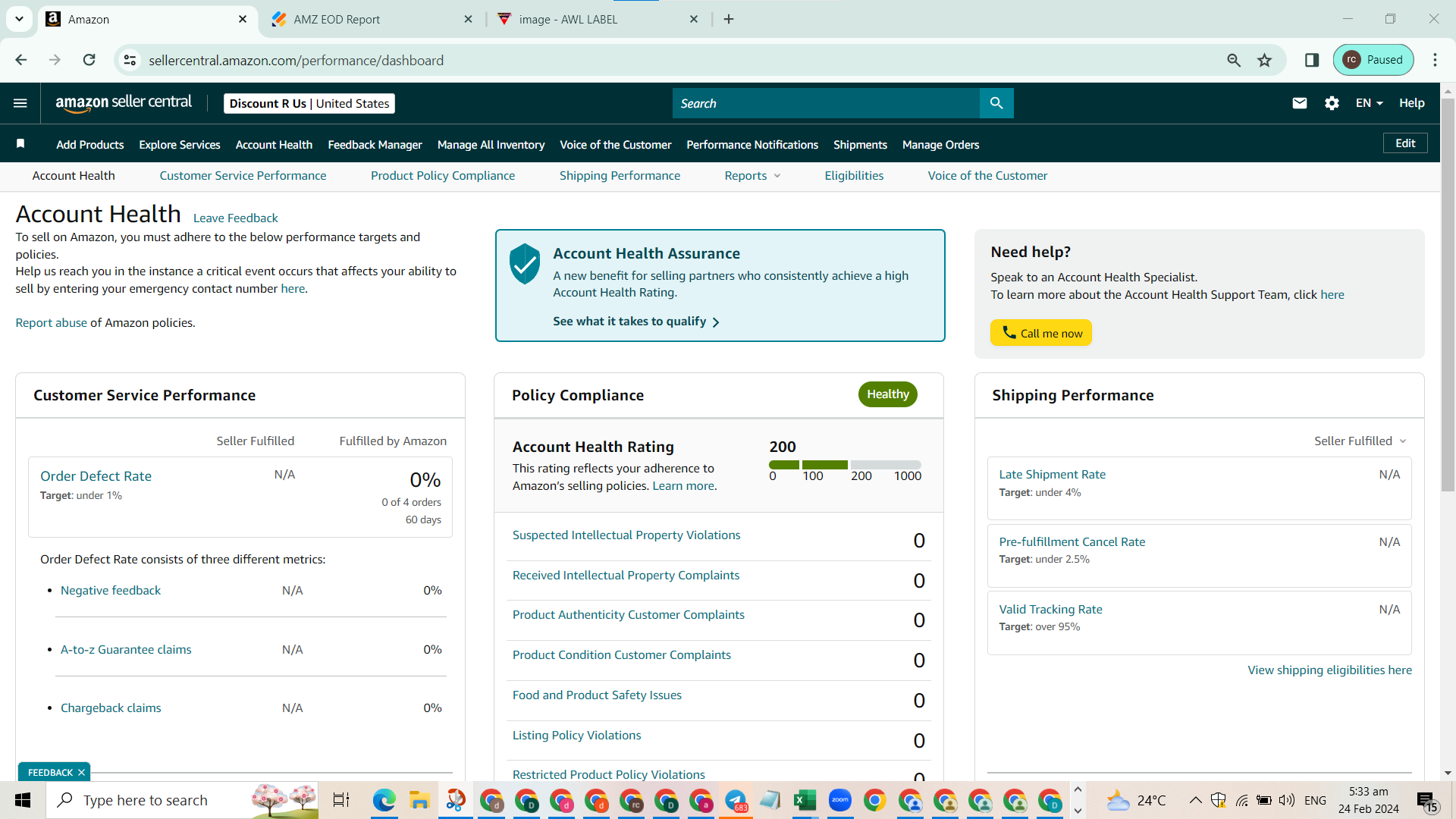The height and width of the screenshot is (819, 1456).
Task: Click the Windows taskbar search box
Action: click(182, 800)
